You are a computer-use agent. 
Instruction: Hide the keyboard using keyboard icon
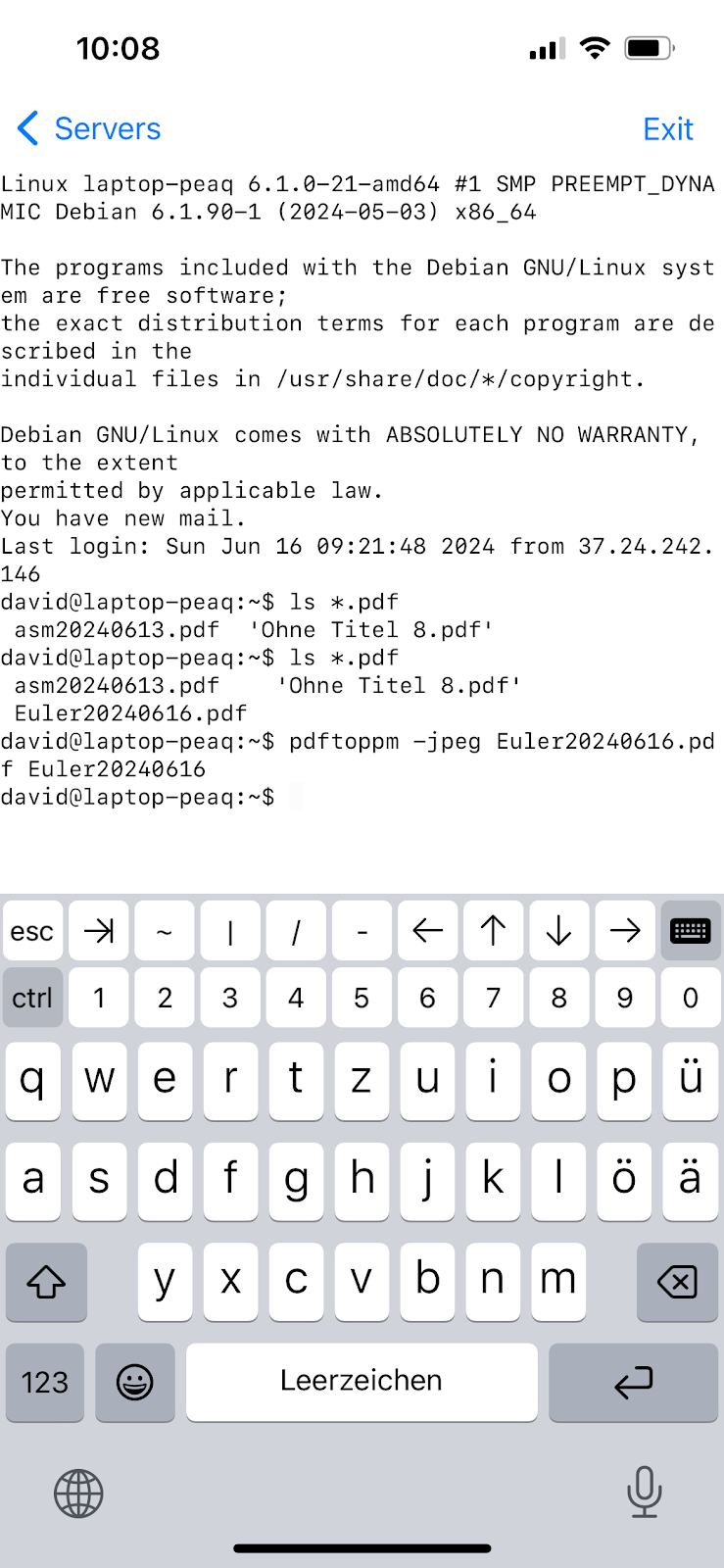point(690,930)
